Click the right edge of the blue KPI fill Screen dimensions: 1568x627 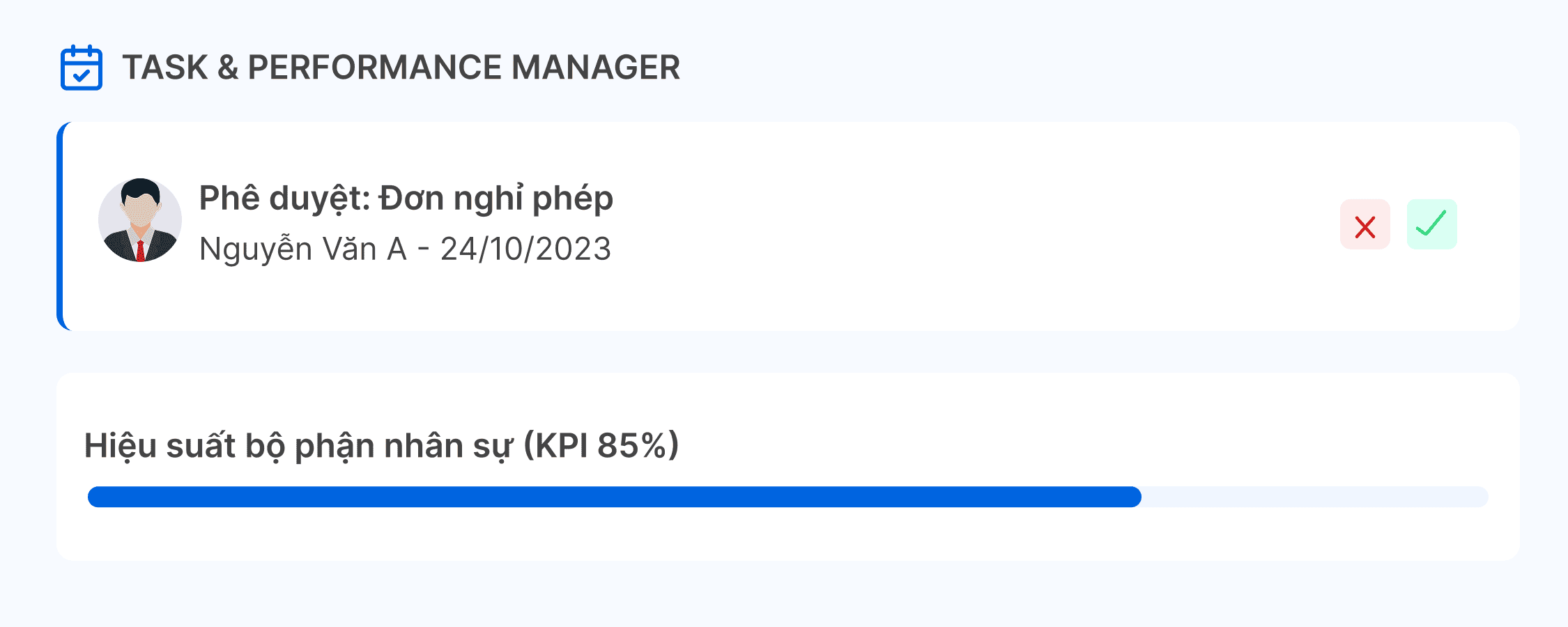coord(1136,497)
